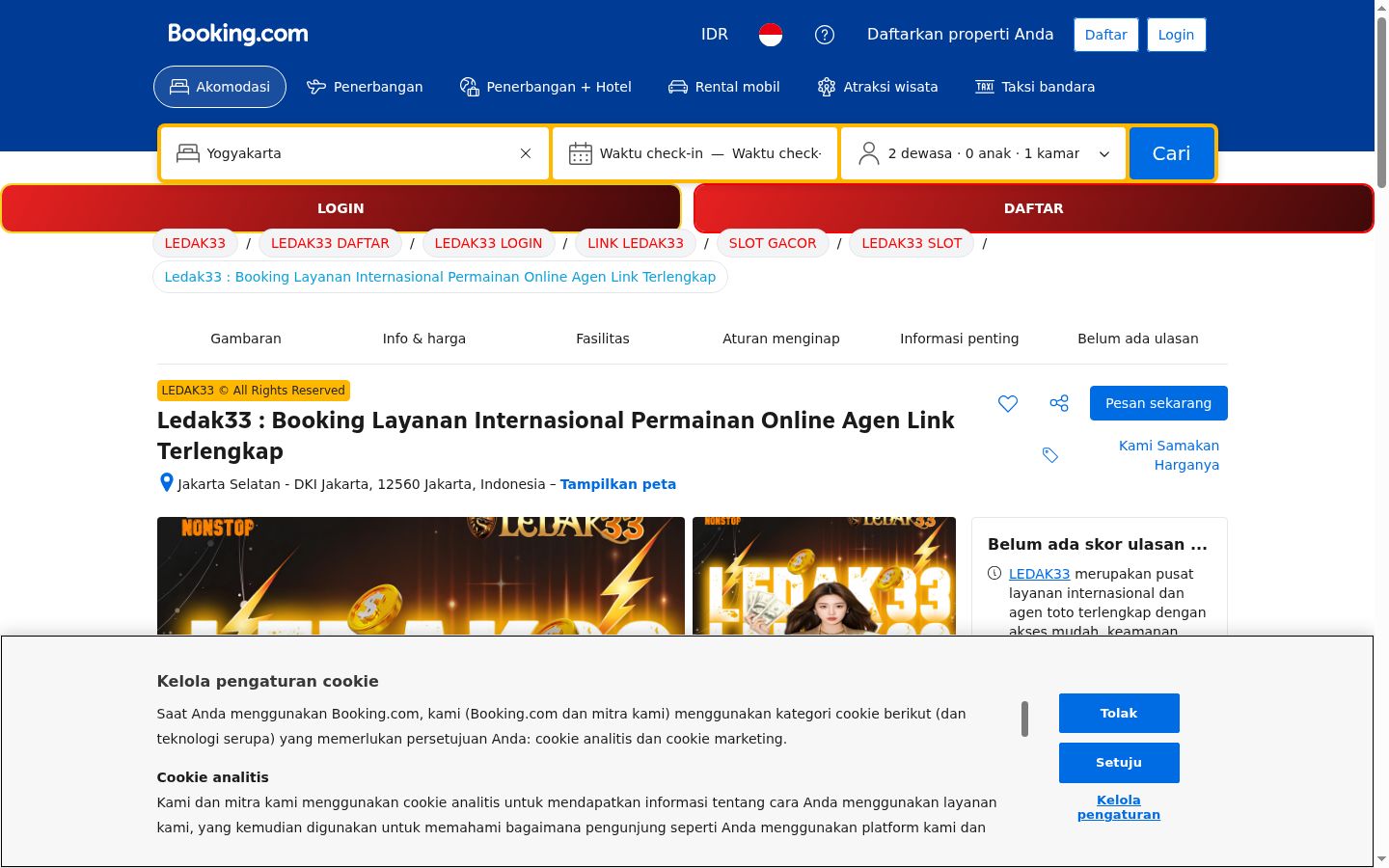Click the blue map pin icon

click(166, 483)
